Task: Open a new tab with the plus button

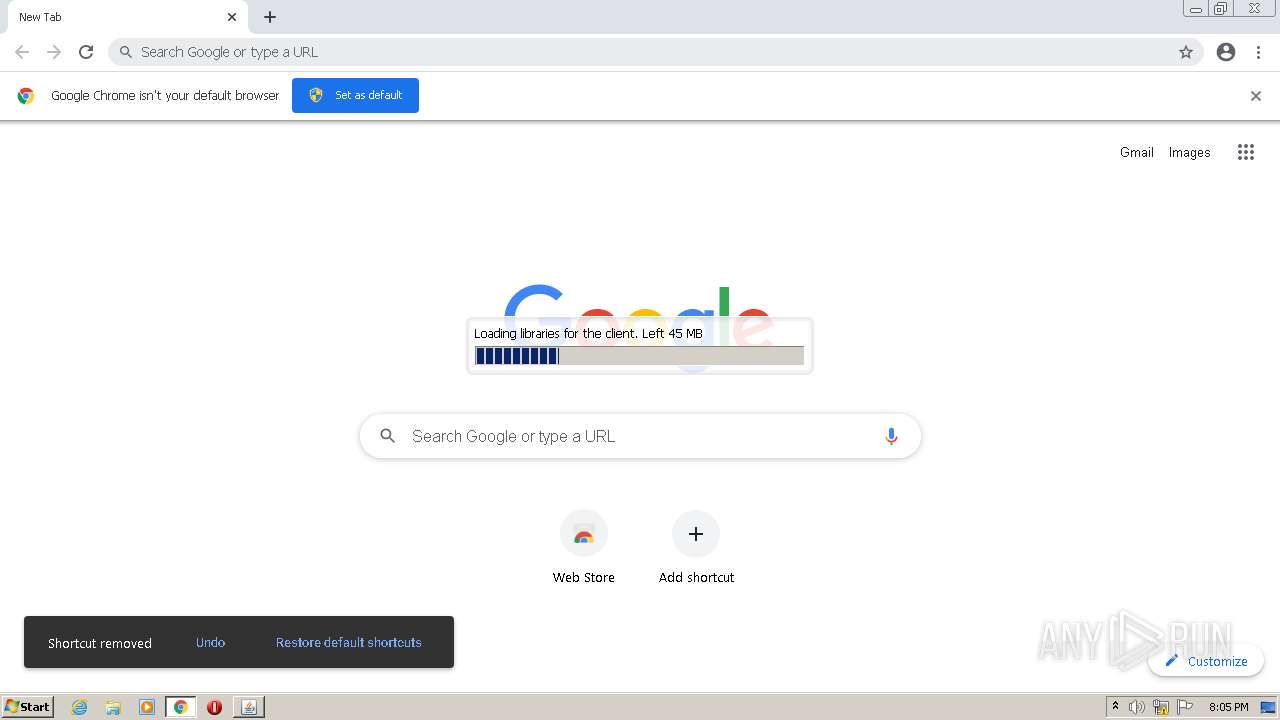Action: [270, 17]
